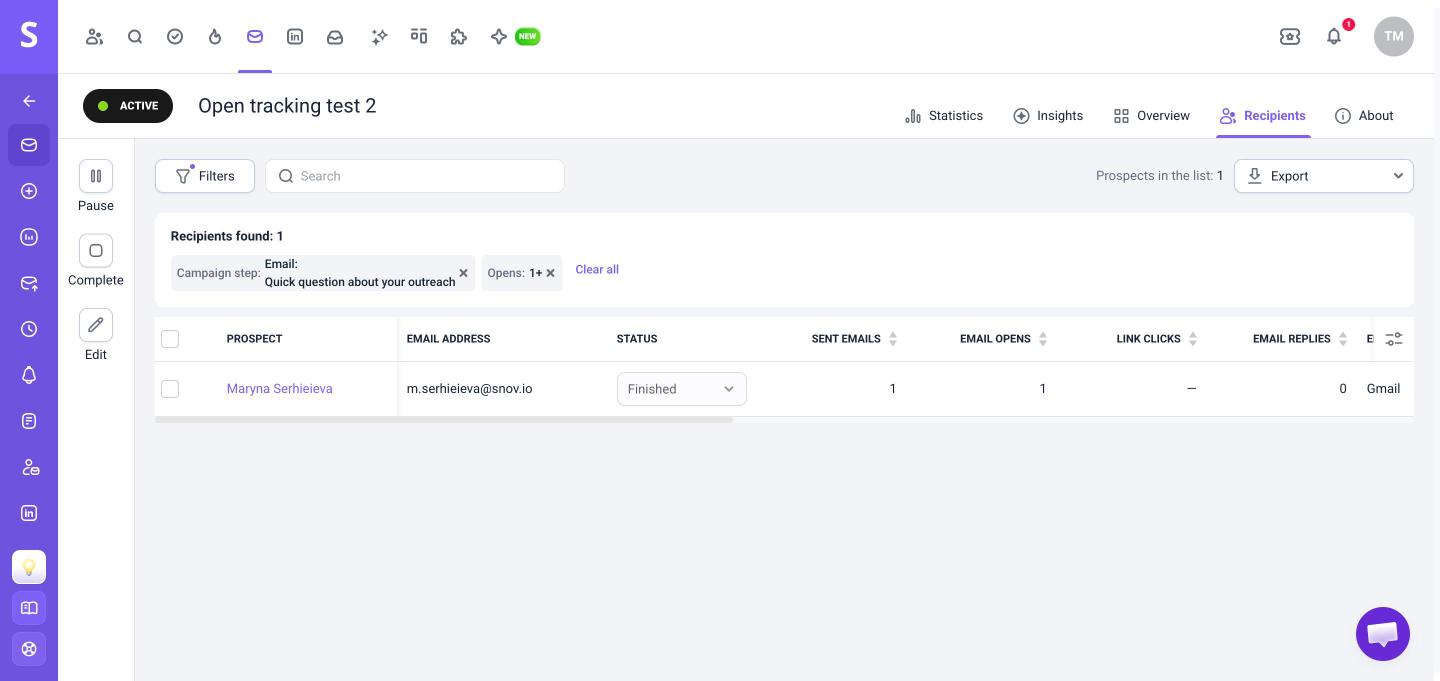The width and height of the screenshot is (1440, 681).
Task: Tick the select-all checkbox in the table header
Action: point(170,339)
